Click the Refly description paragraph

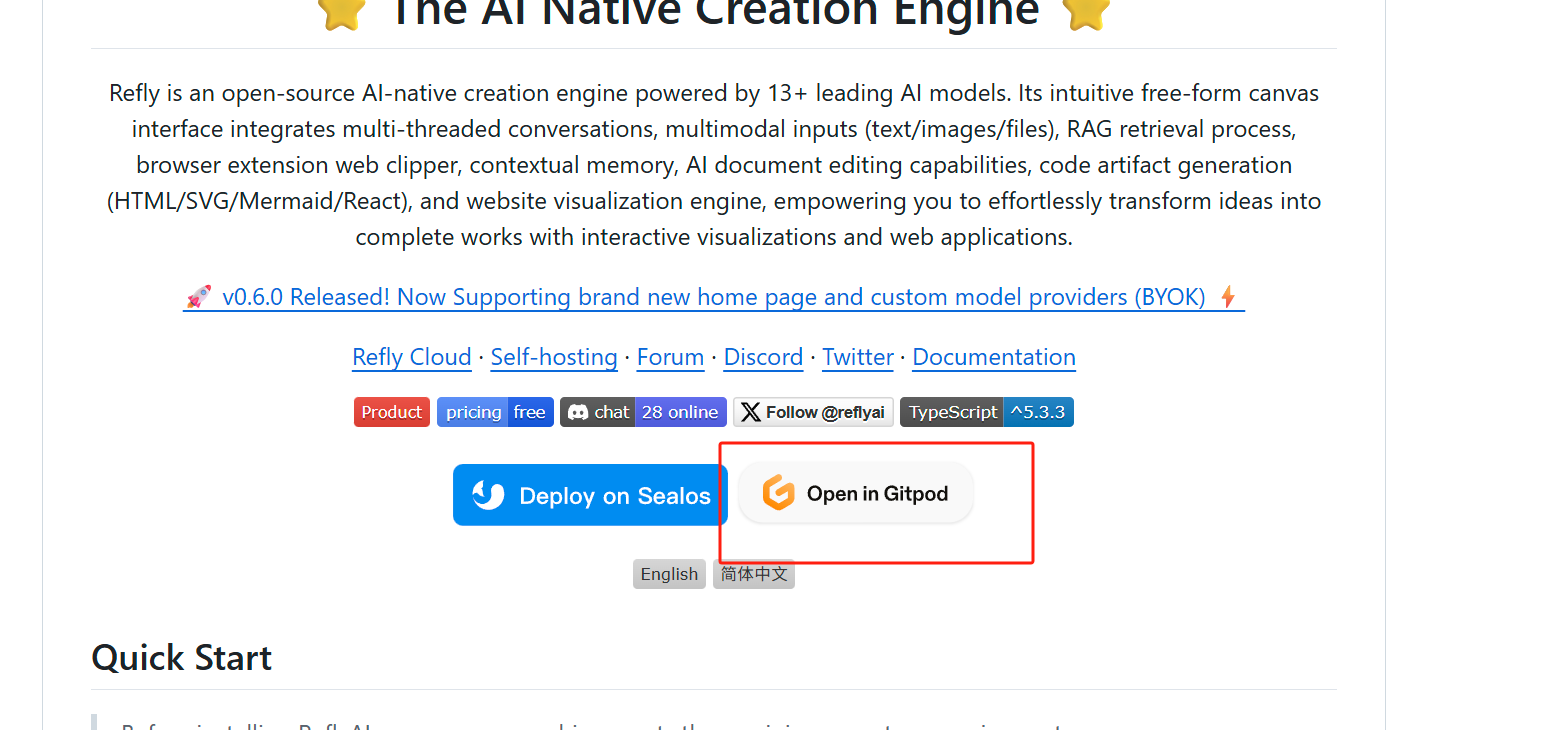click(x=713, y=165)
